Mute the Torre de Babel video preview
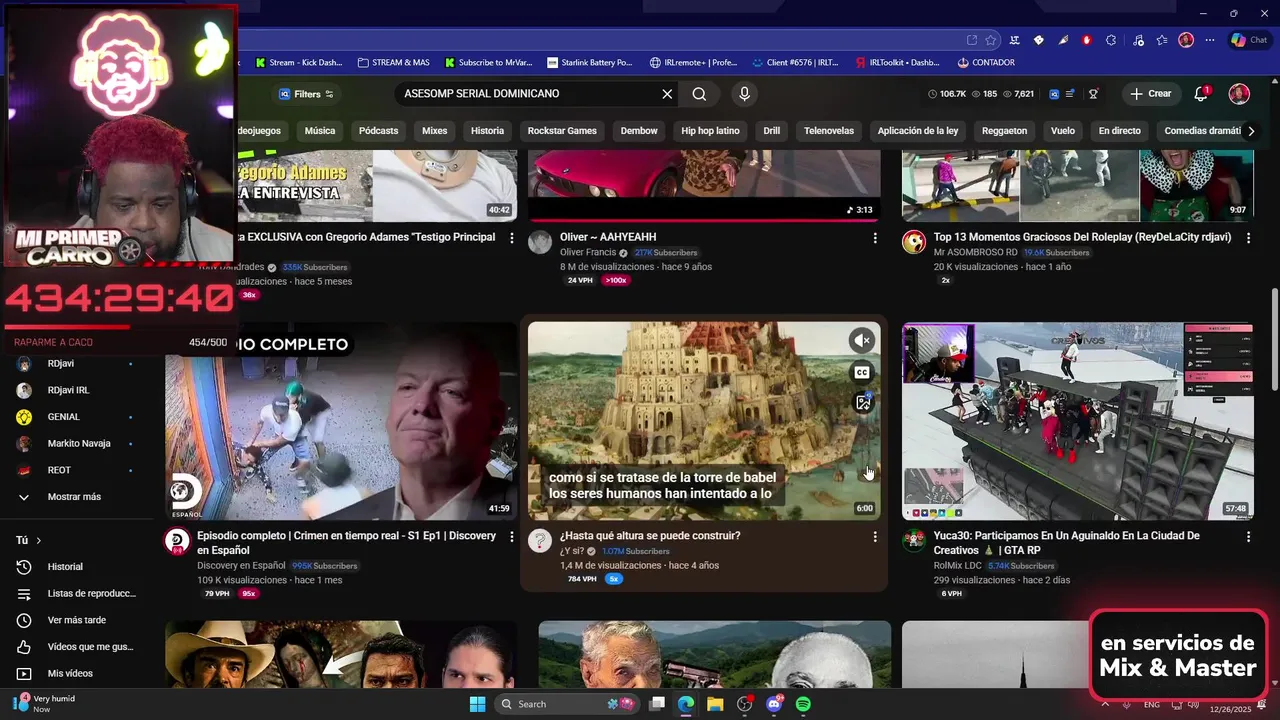1280x720 pixels. (x=862, y=341)
